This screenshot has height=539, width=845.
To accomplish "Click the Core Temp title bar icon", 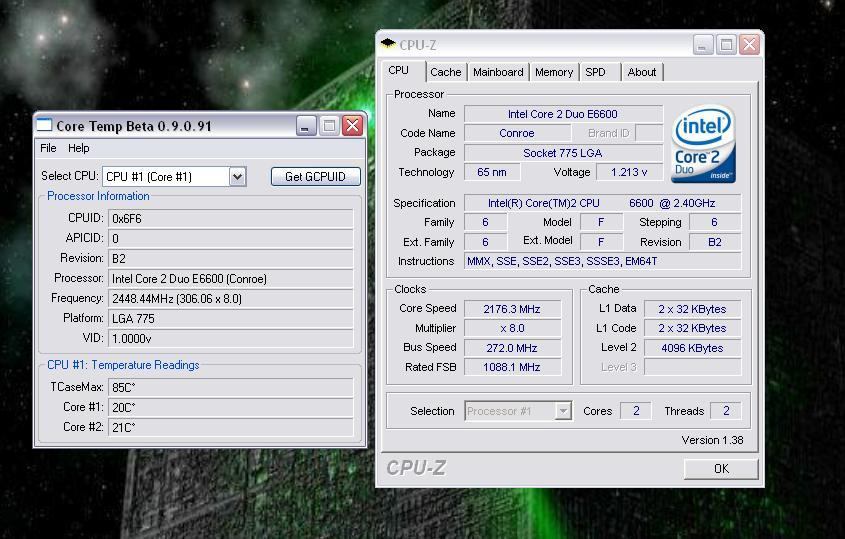I will [44, 126].
